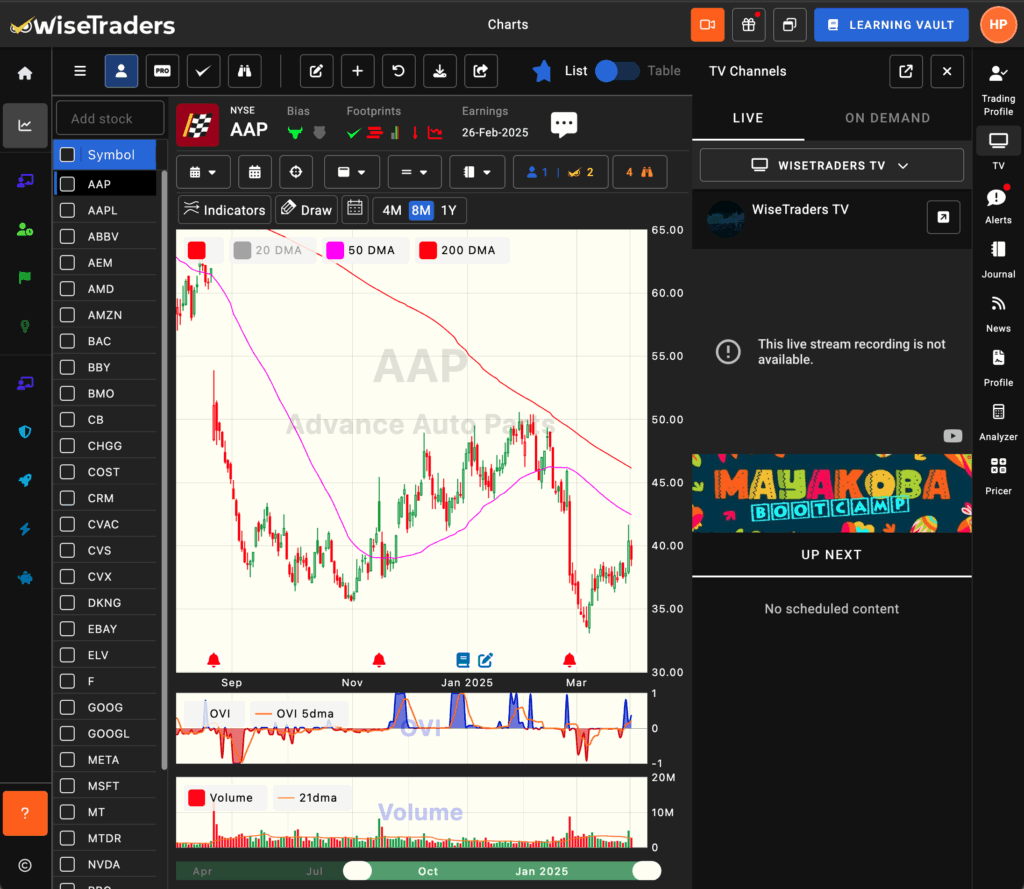
Task: Click the crosshair target icon
Action: 295,172
